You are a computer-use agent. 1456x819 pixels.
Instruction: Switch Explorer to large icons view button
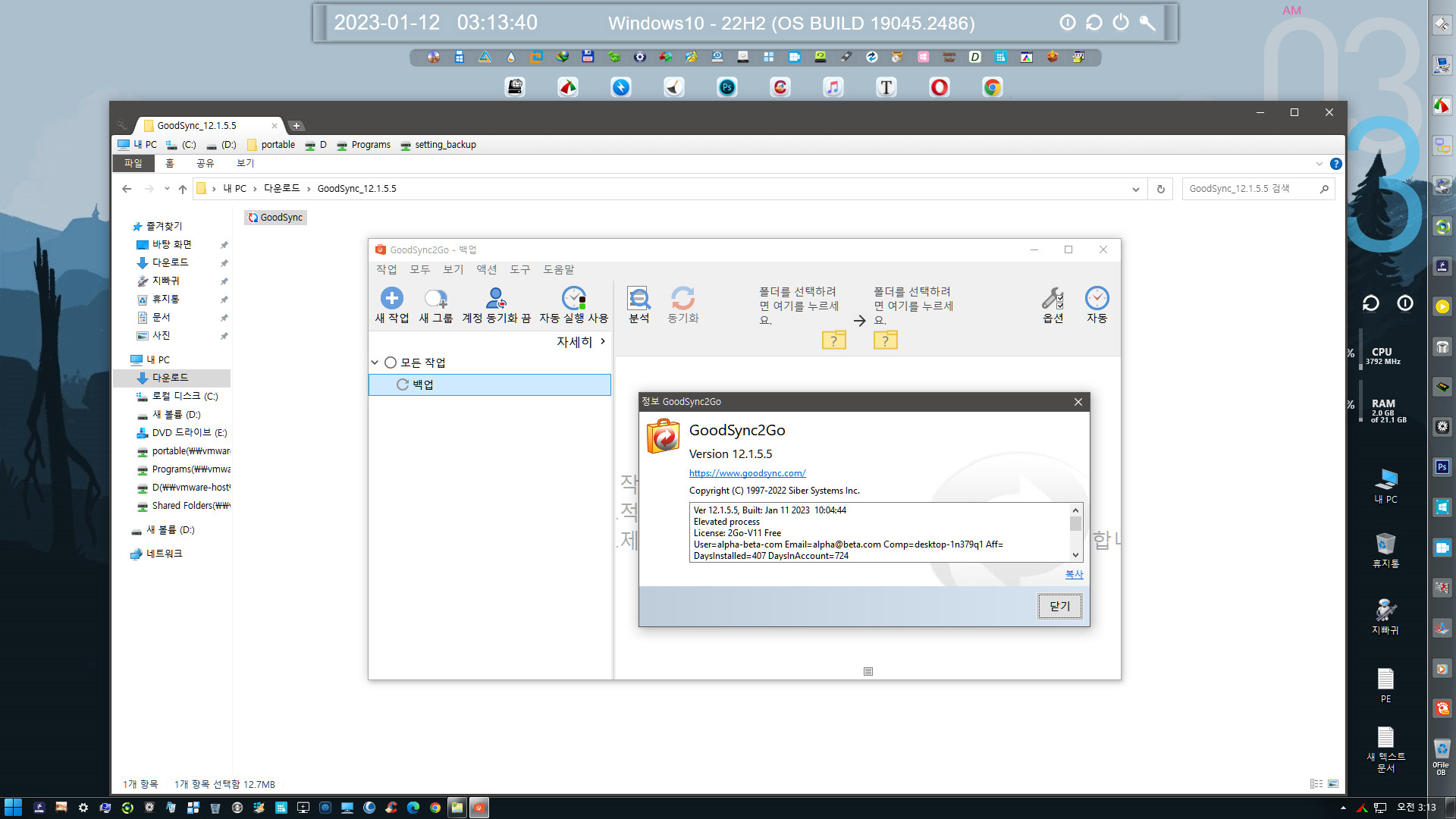pyautogui.click(x=1333, y=784)
